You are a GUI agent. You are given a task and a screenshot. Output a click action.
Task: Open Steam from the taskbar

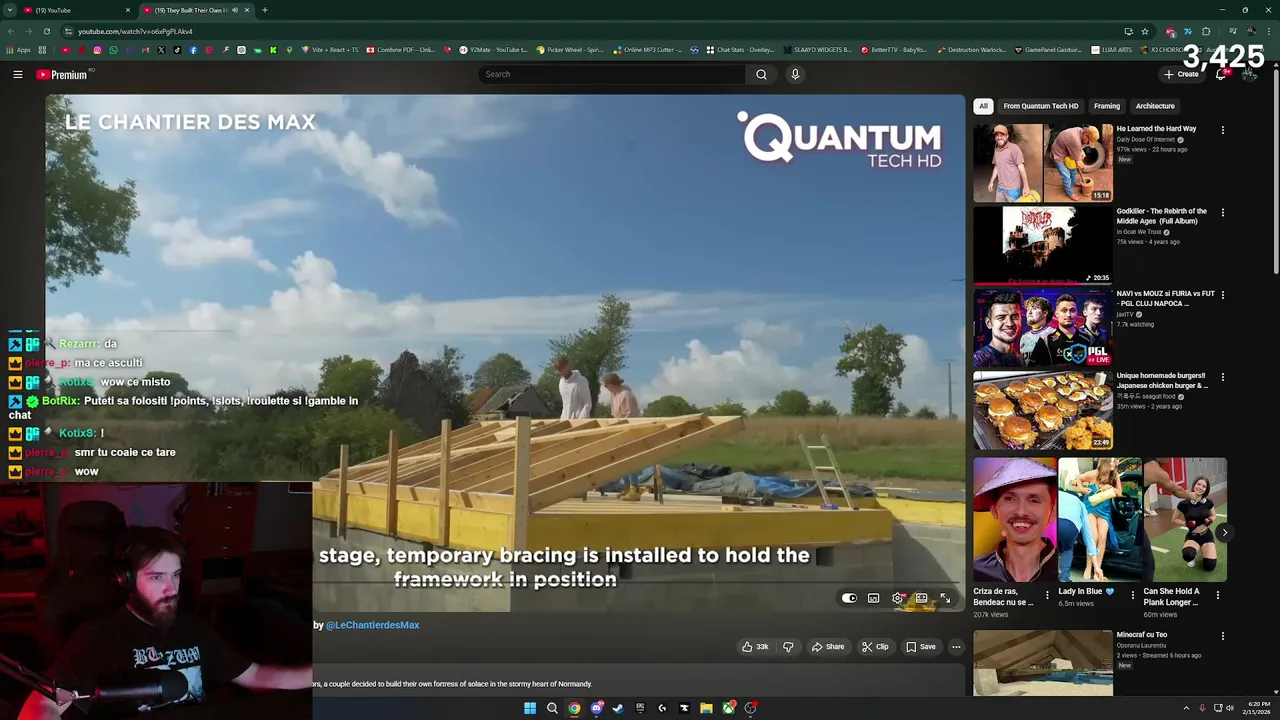point(618,708)
